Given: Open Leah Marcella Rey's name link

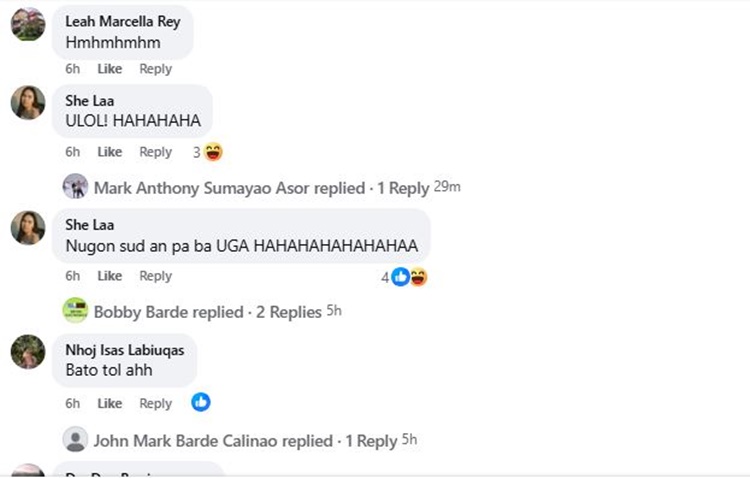Looking at the screenshot, I should click(122, 21).
